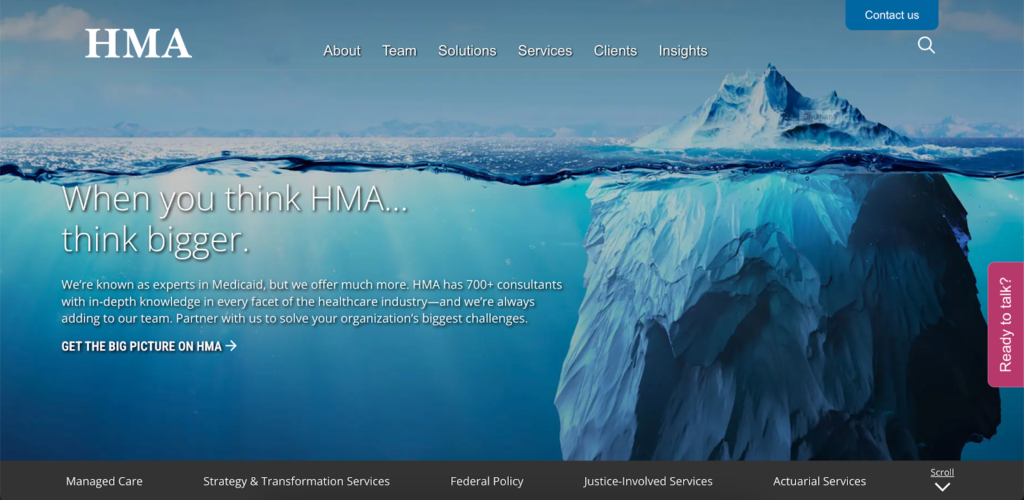Switch to Federal Policy
Viewport: 1024px width, 500px height.
[x=487, y=482]
